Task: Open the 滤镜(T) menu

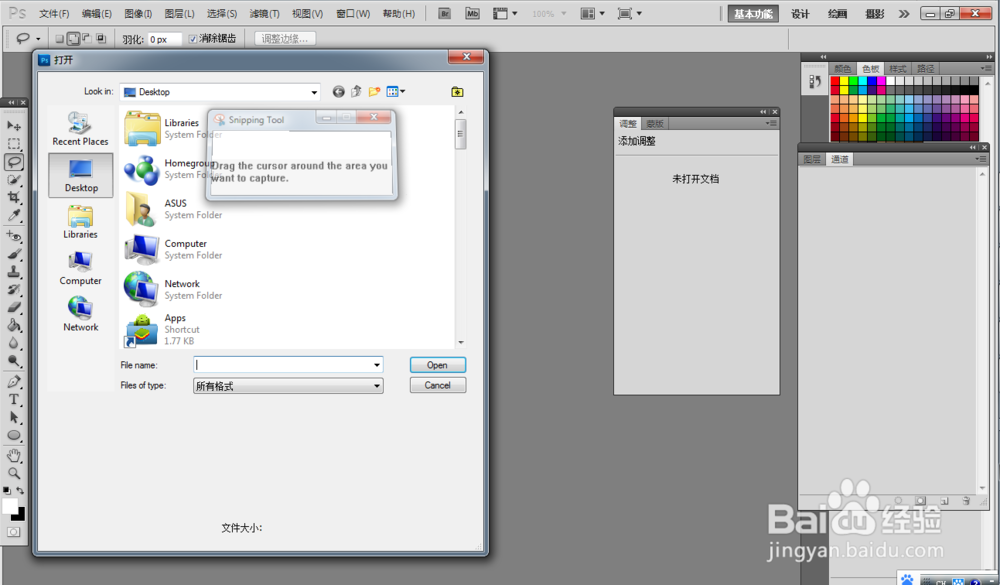Action: tap(264, 13)
